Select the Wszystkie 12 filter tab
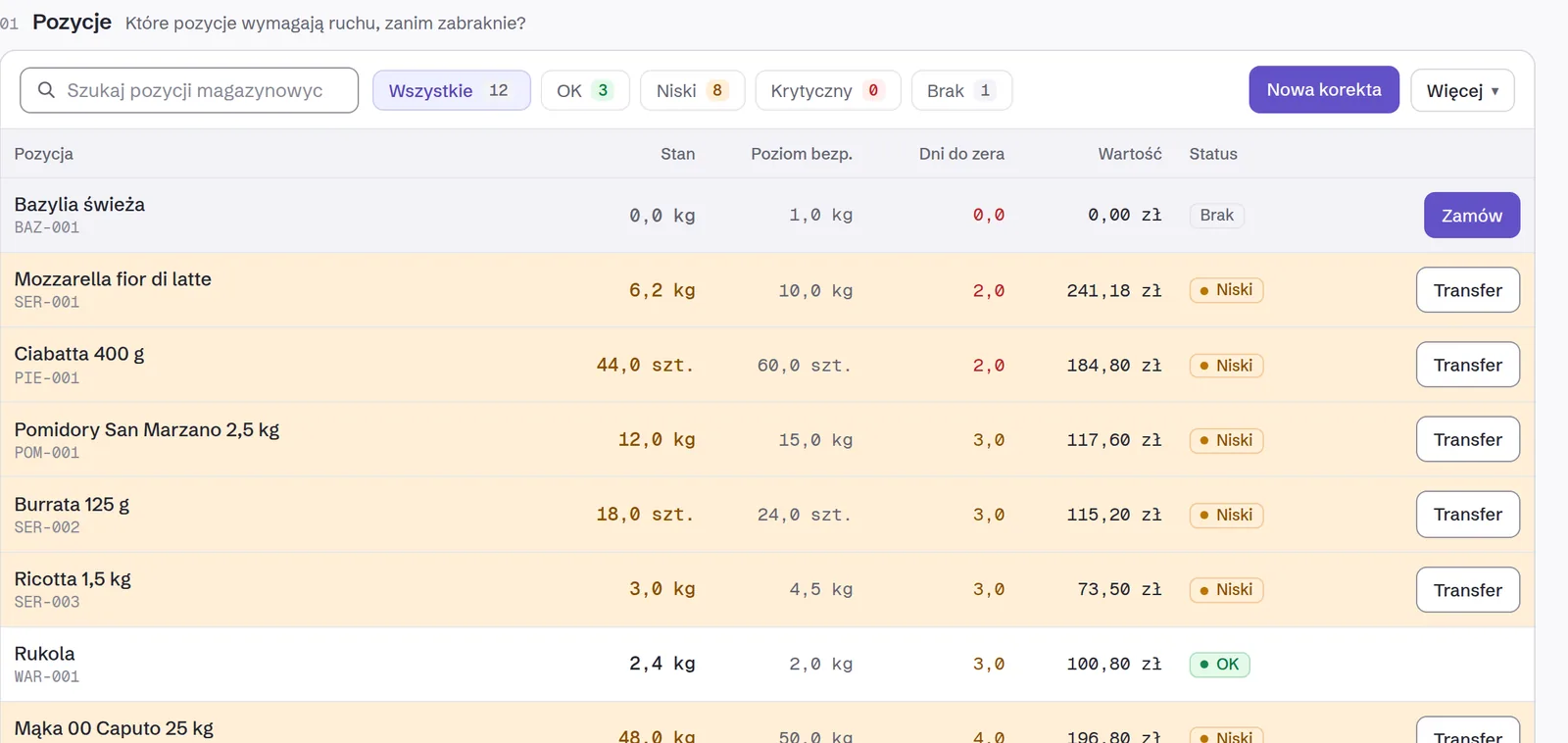This screenshot has width=1568, height=743. click(x=451, y=90)
